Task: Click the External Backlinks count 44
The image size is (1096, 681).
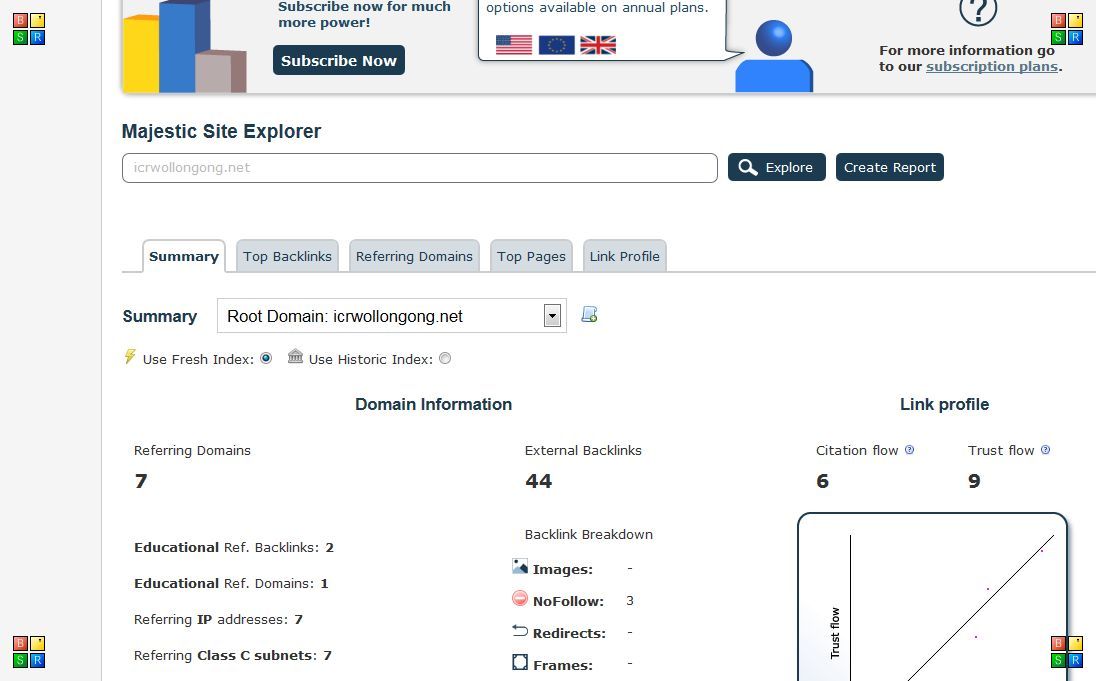Action: [x=539, y=481]
